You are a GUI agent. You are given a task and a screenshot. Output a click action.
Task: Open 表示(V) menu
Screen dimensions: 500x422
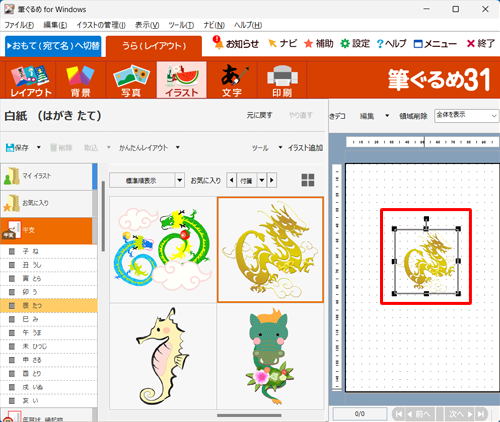coord(147,25)
